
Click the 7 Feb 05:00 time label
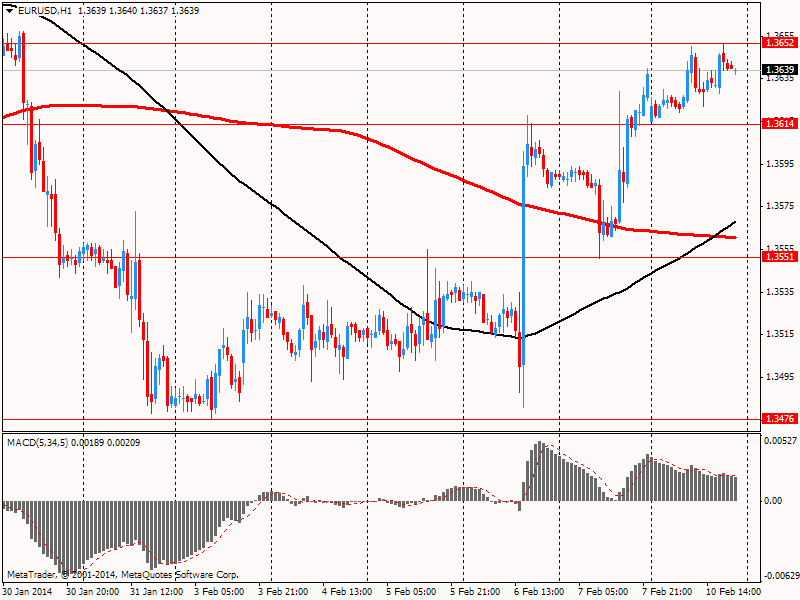tap(604, 592)
